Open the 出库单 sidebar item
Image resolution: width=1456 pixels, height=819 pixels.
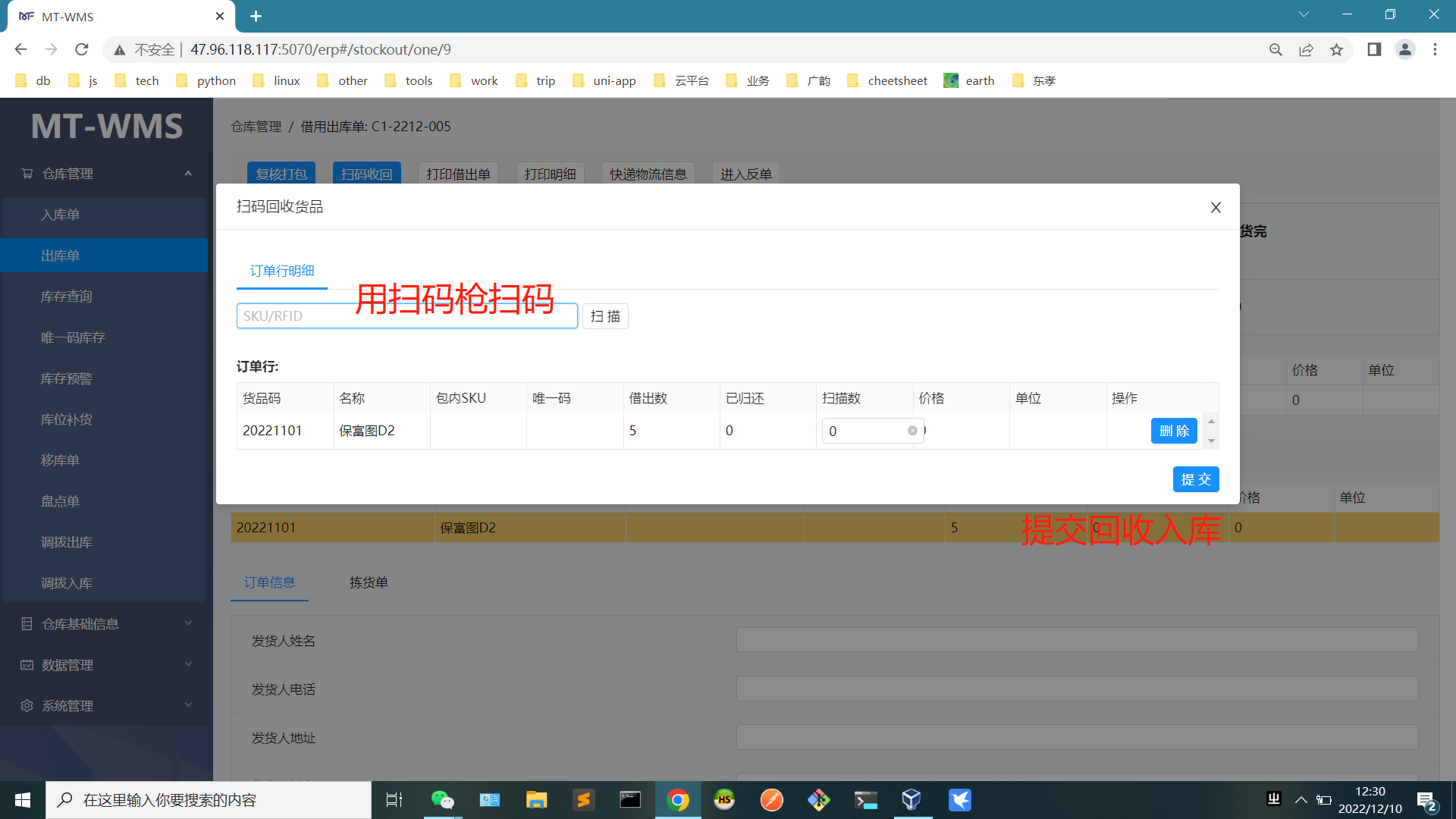pyautogui.click(x=104, y=256)
